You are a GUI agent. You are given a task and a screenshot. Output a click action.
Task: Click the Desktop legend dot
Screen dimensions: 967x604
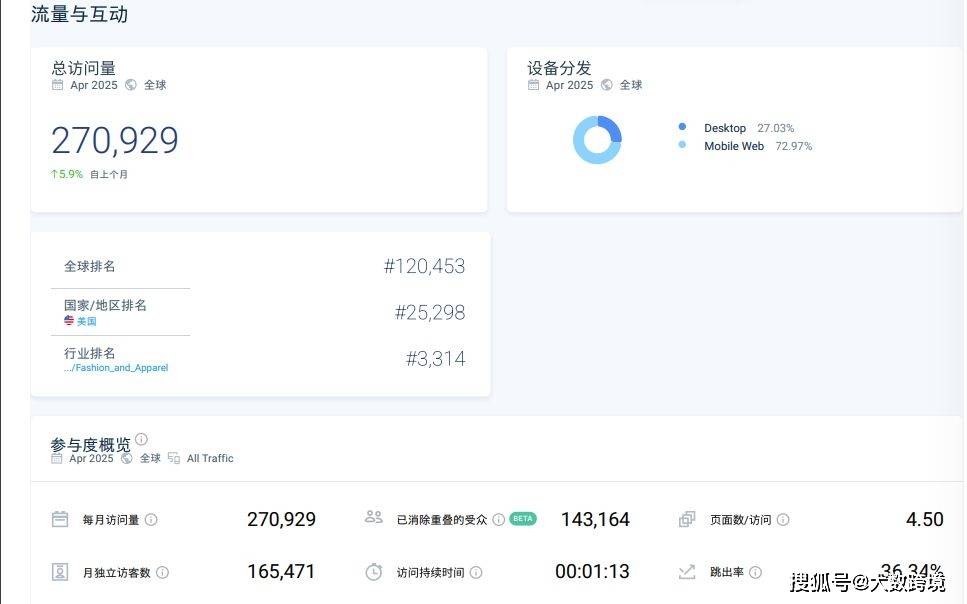pos(682,126)
